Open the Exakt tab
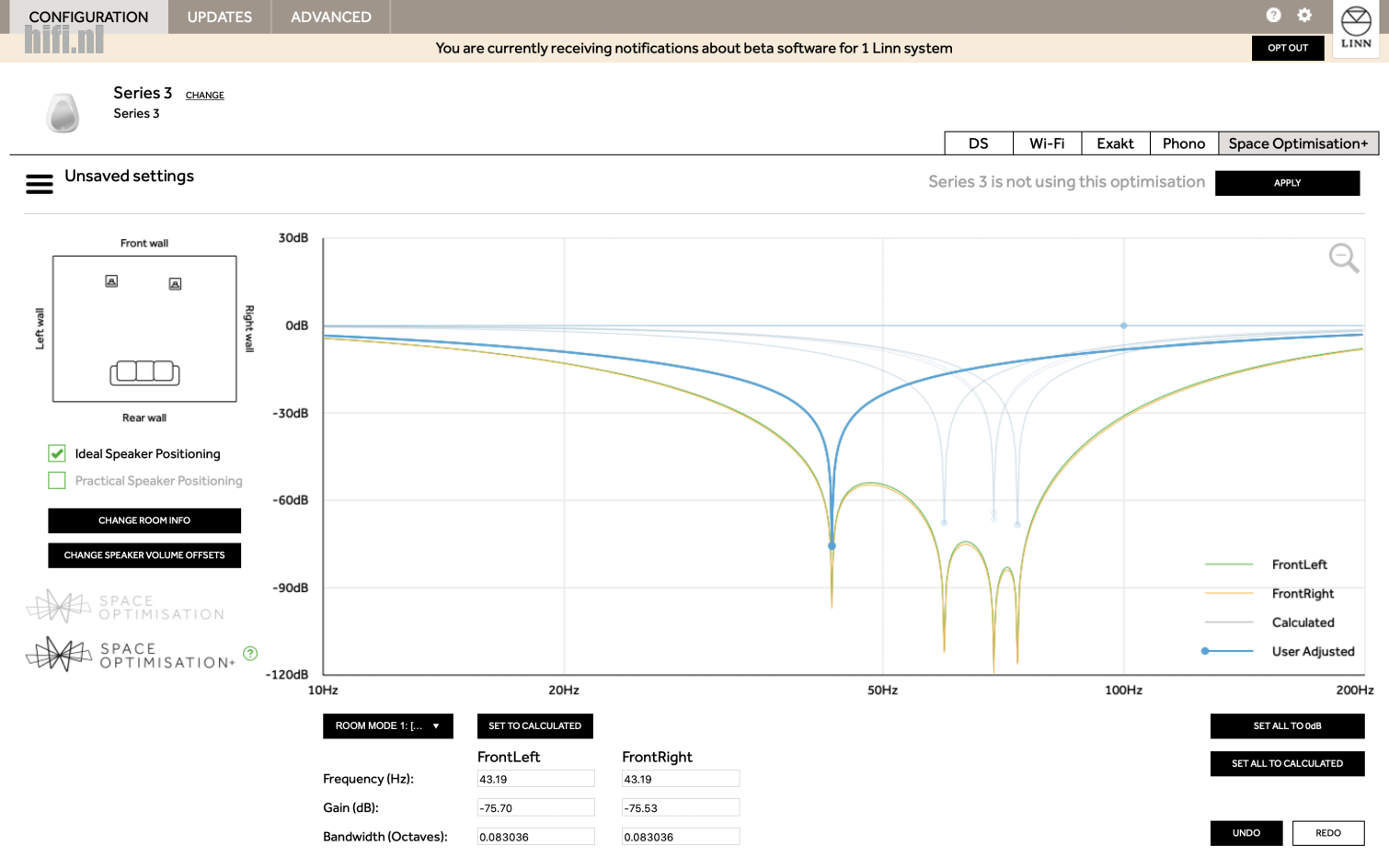This screenshot has height=868, width=1389. tap(1115, 143)
